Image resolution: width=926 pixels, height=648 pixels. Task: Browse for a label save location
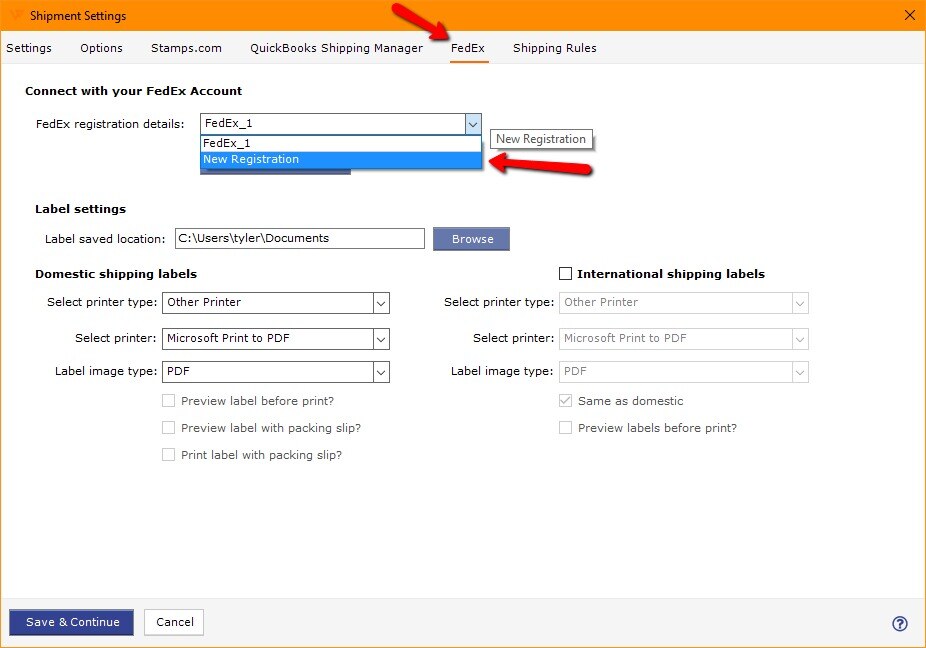[x=471, y=239]
